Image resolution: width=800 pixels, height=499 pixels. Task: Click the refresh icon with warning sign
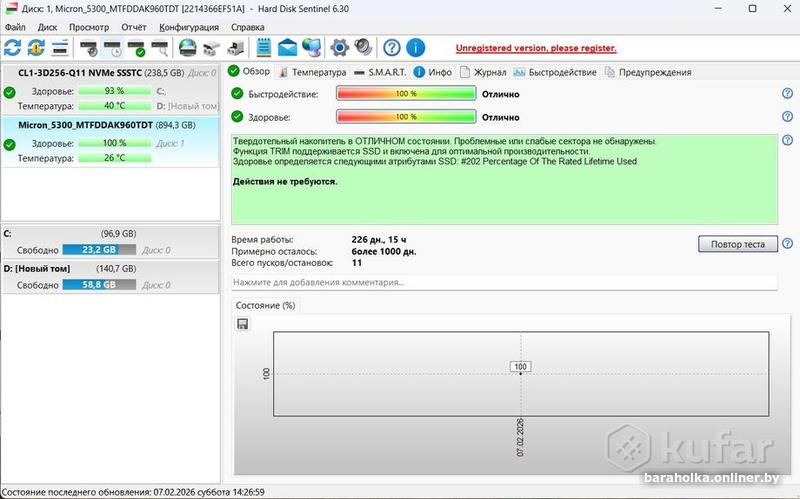(x=36, y=48)
